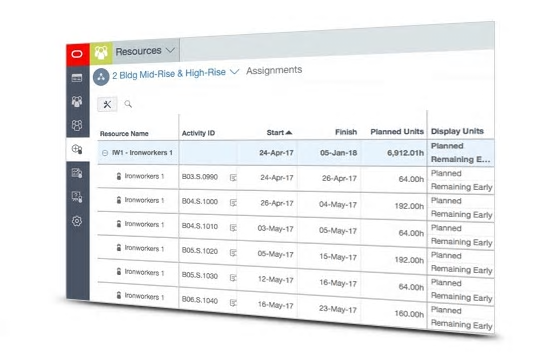Click the card icon in the sidebar
Image resolution: width=560 pixels, height=360 pixels.
tap(77, 78)
